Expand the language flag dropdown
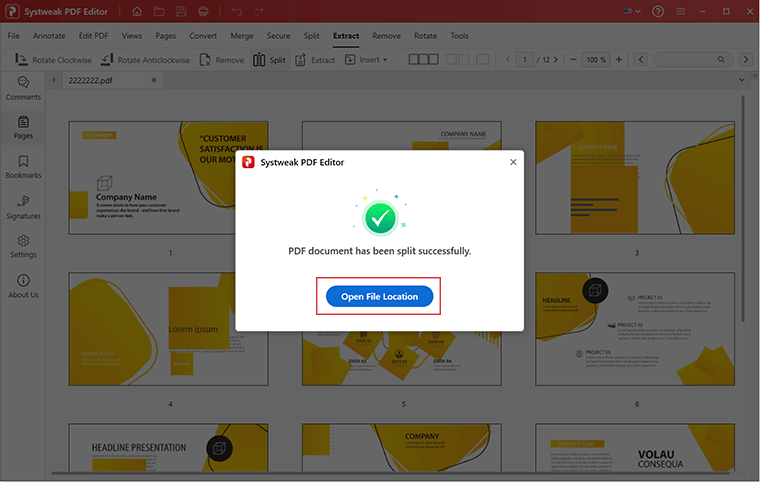The width and height of the screenshot is (760, 482). 632,11
